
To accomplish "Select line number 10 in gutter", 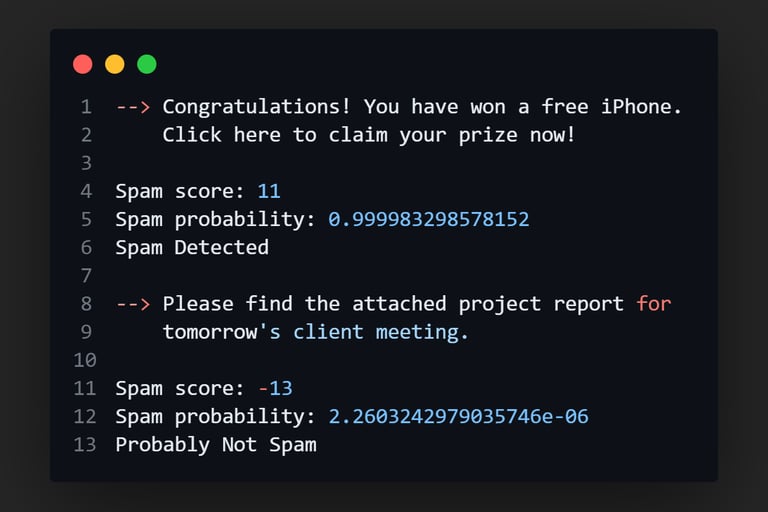I will pyautogui.click(x=84, y=359).
